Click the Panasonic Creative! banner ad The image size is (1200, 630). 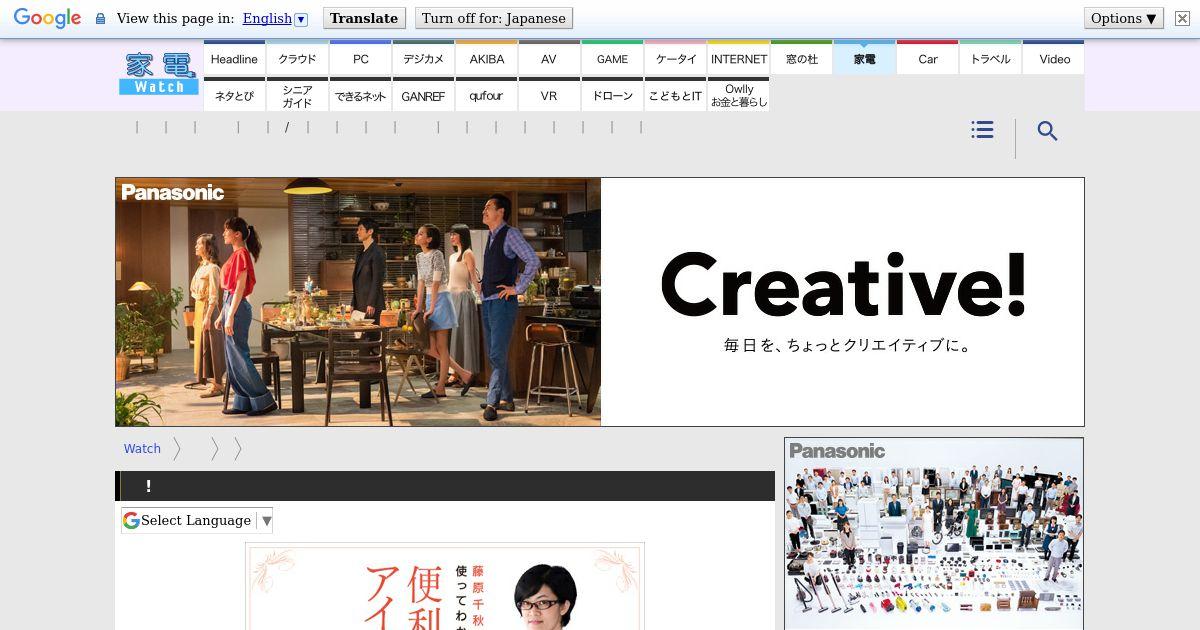[600, 302]
